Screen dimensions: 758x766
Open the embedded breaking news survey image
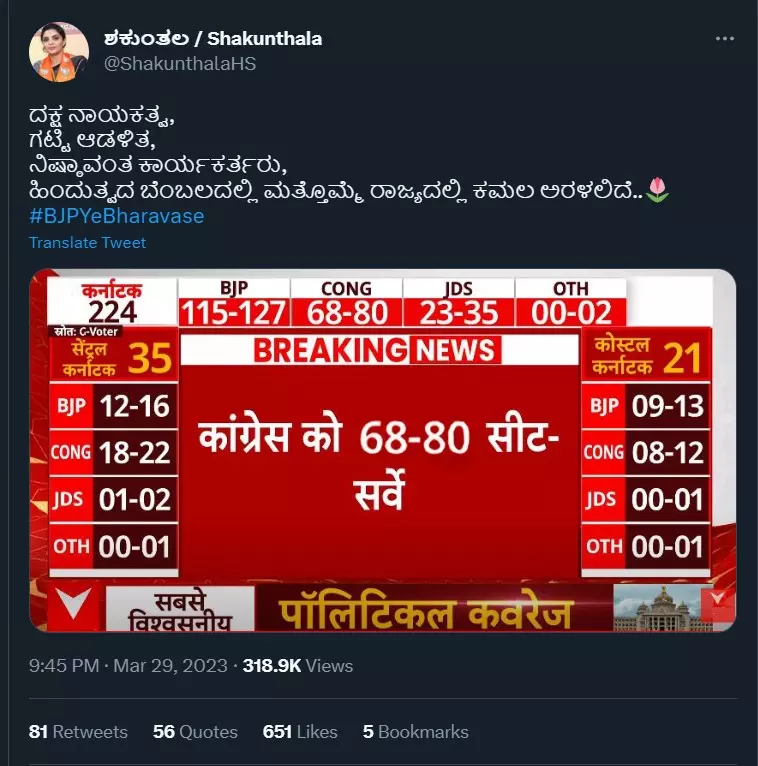point(382,450)
